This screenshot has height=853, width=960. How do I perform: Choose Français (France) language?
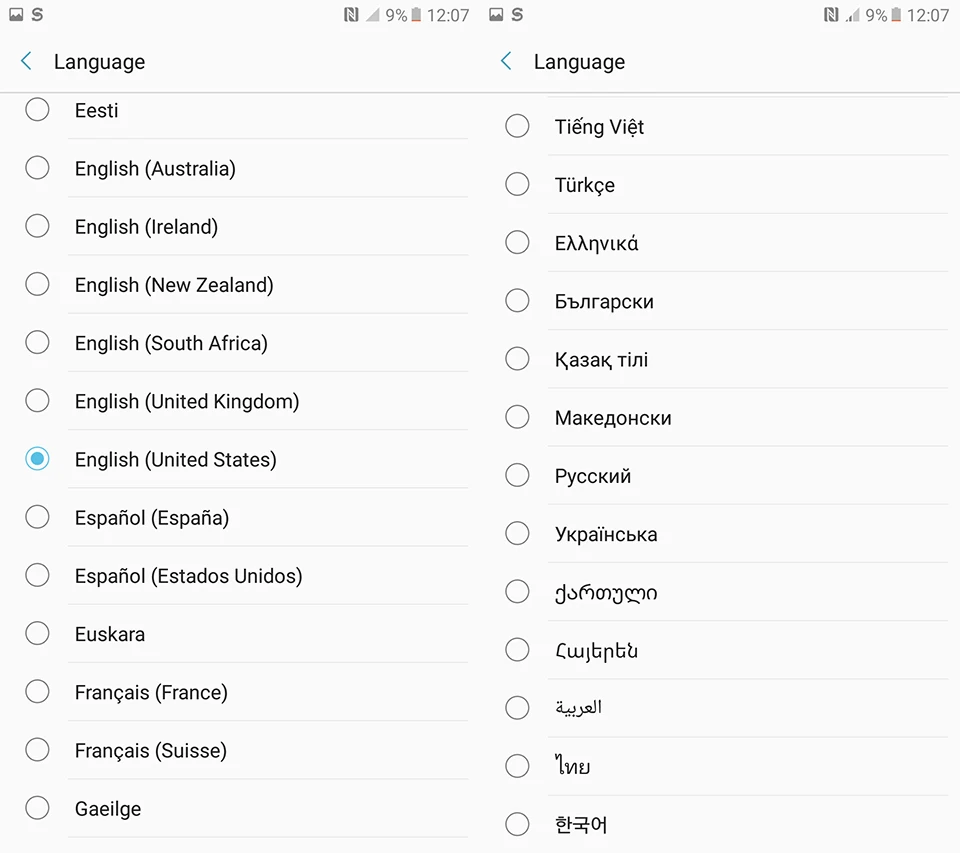tap(240, 692)
